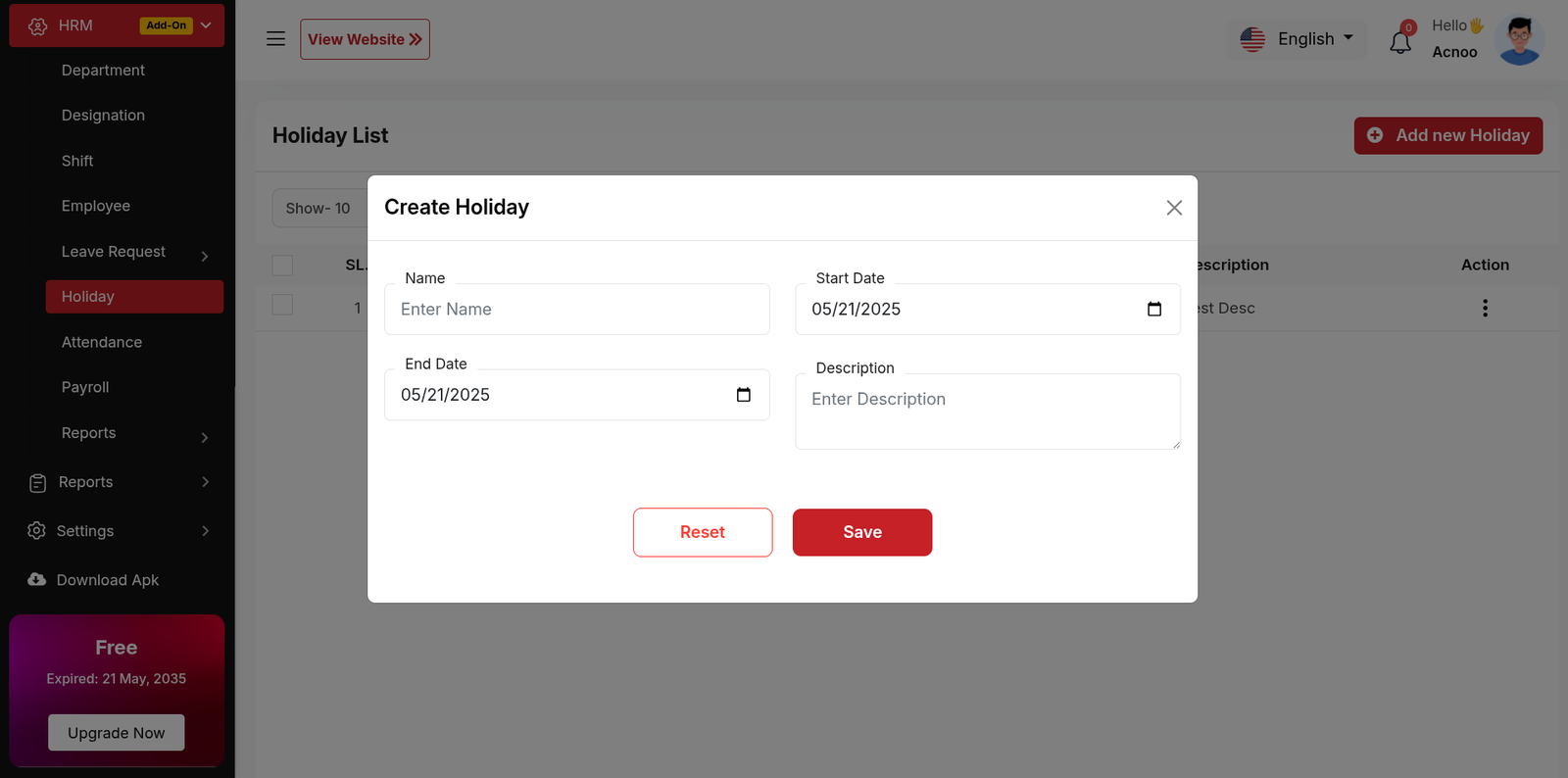Focus the Enter Name input field
This screenshot has width=1568, height=778.
click(x=577, y=310)
